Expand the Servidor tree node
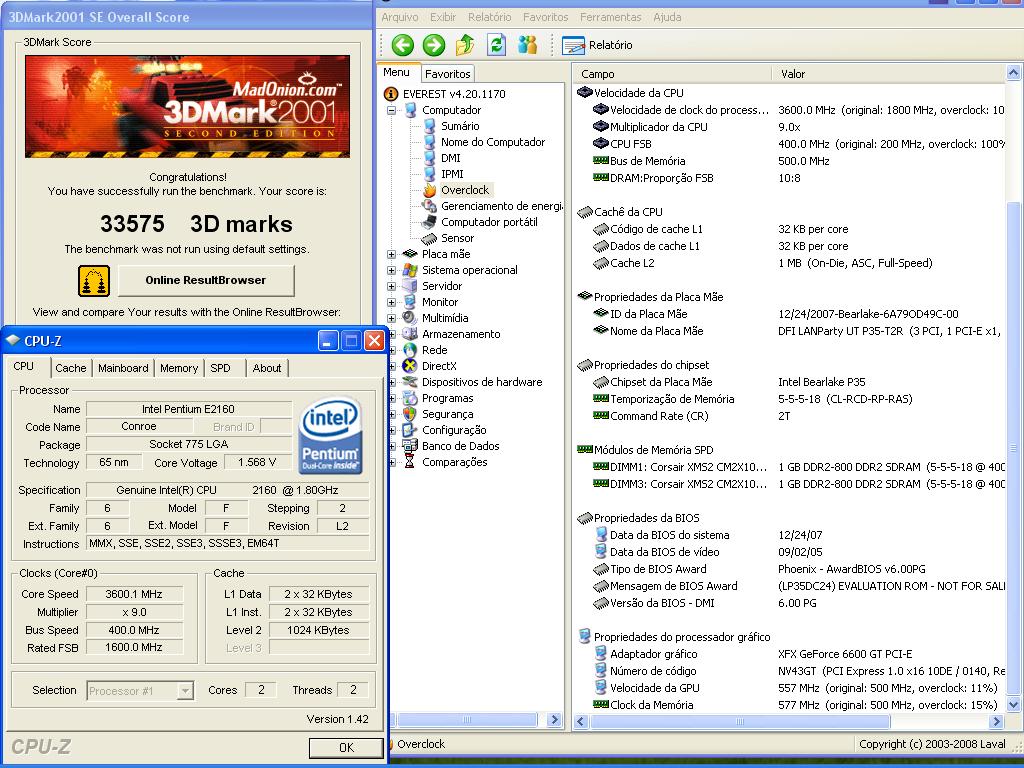 click(x=391, y=286)
